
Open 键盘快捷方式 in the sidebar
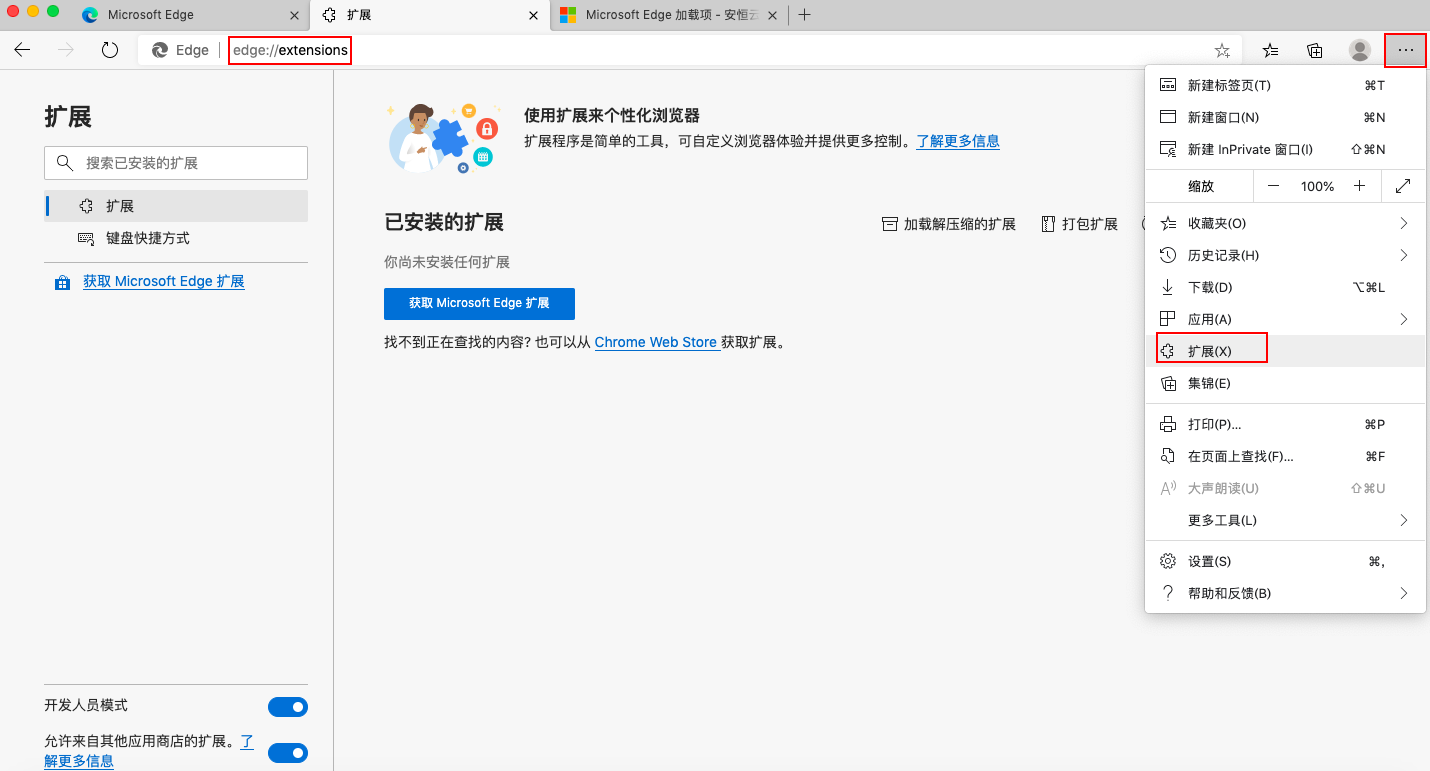[176, 238]
